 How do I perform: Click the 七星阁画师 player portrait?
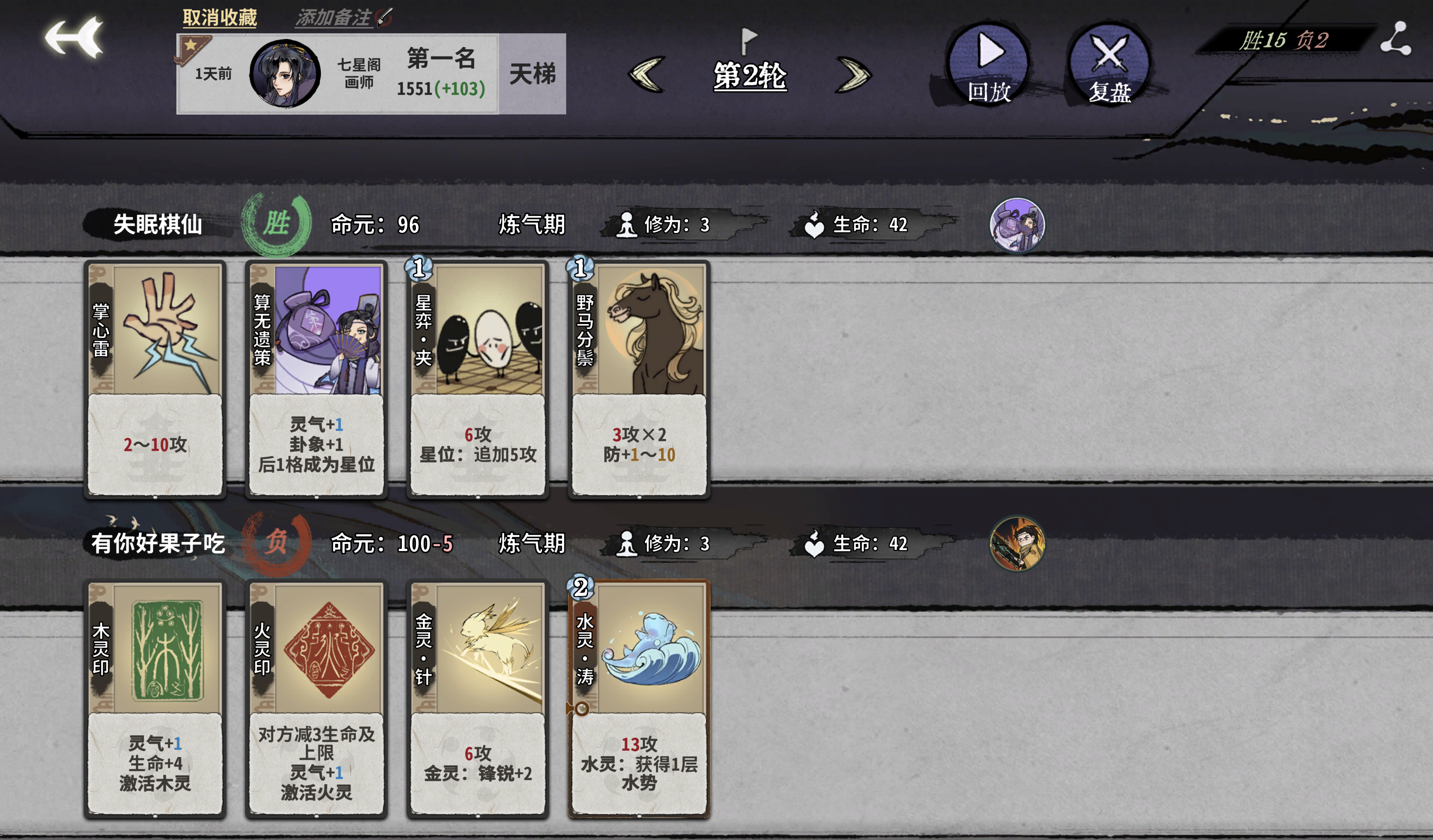point(285,74)
